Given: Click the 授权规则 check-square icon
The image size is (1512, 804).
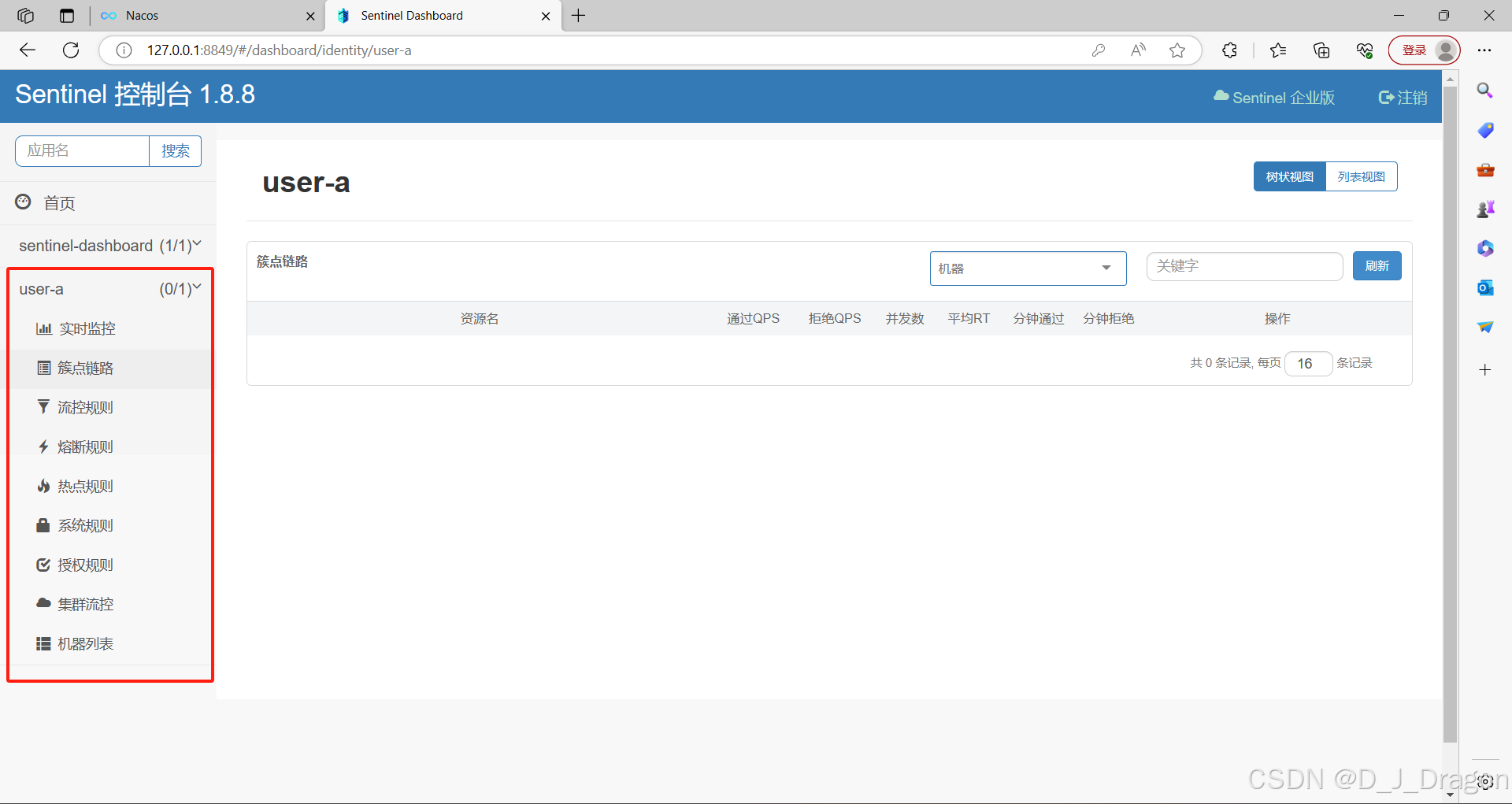Looking at the screenshot, I should [44, 565].
